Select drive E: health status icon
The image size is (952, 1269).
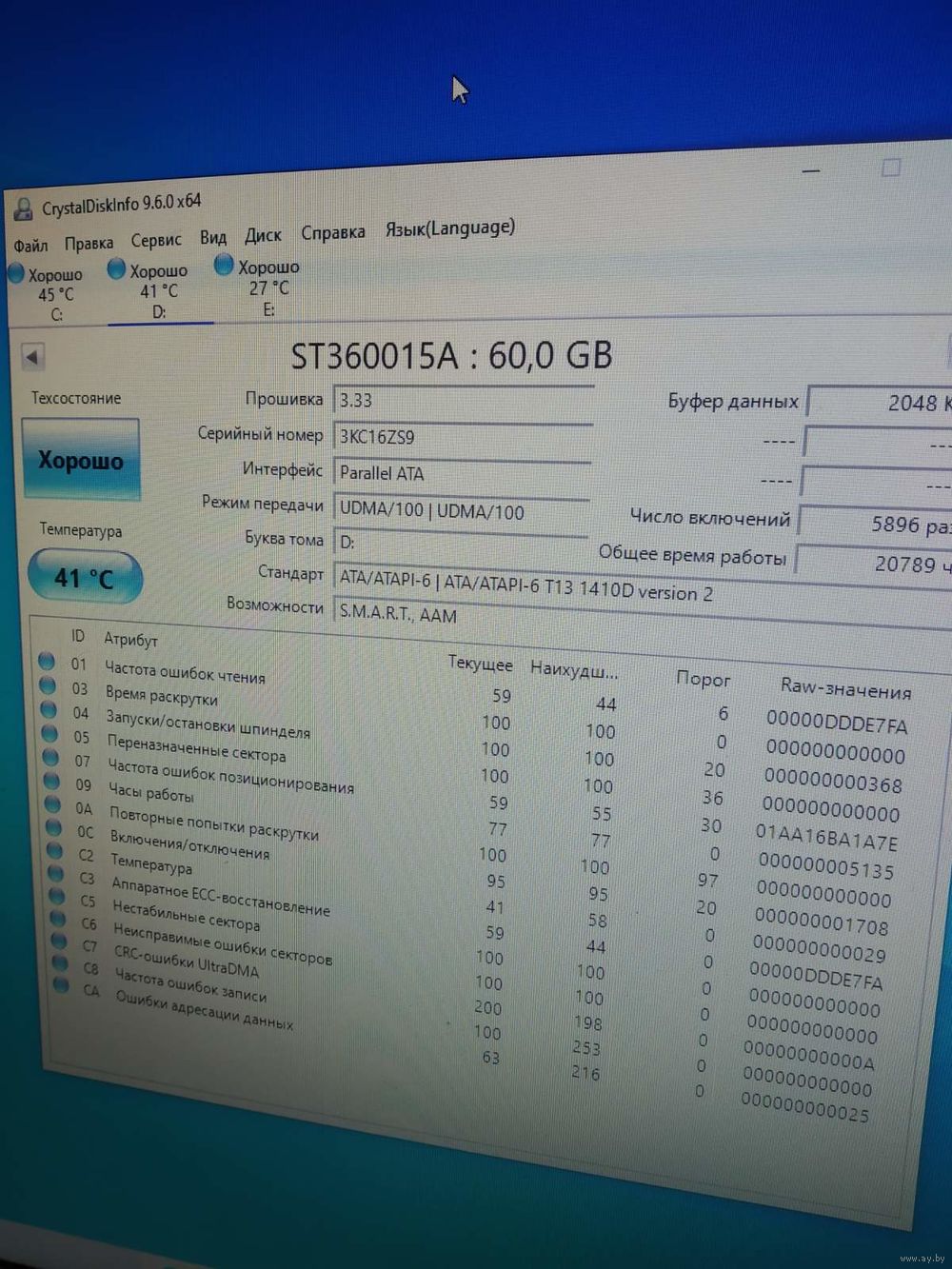coord(224,265)
